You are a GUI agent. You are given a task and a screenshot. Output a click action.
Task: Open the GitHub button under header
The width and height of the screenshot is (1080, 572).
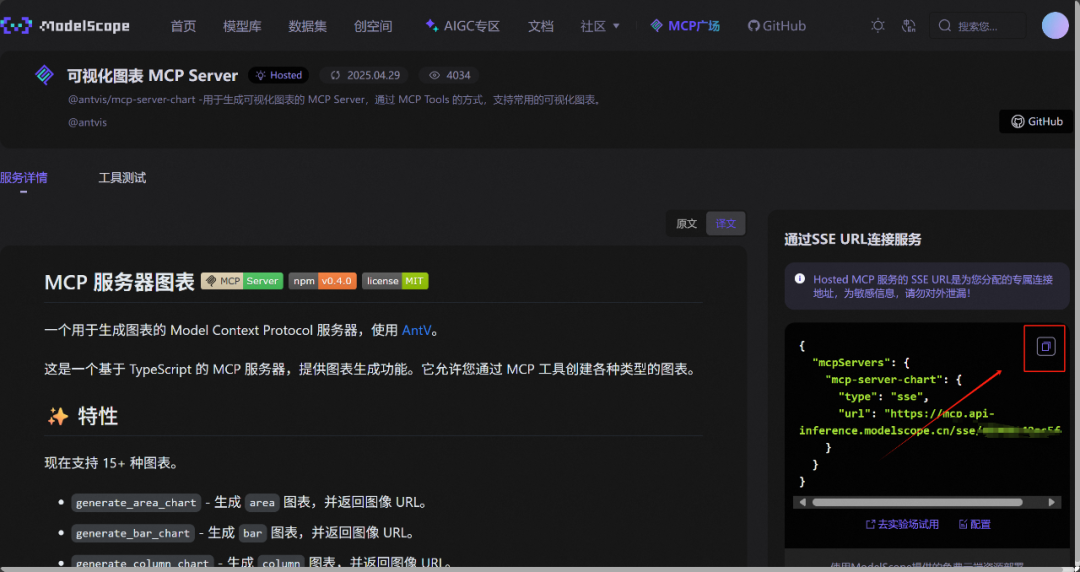click(1037, 121)
